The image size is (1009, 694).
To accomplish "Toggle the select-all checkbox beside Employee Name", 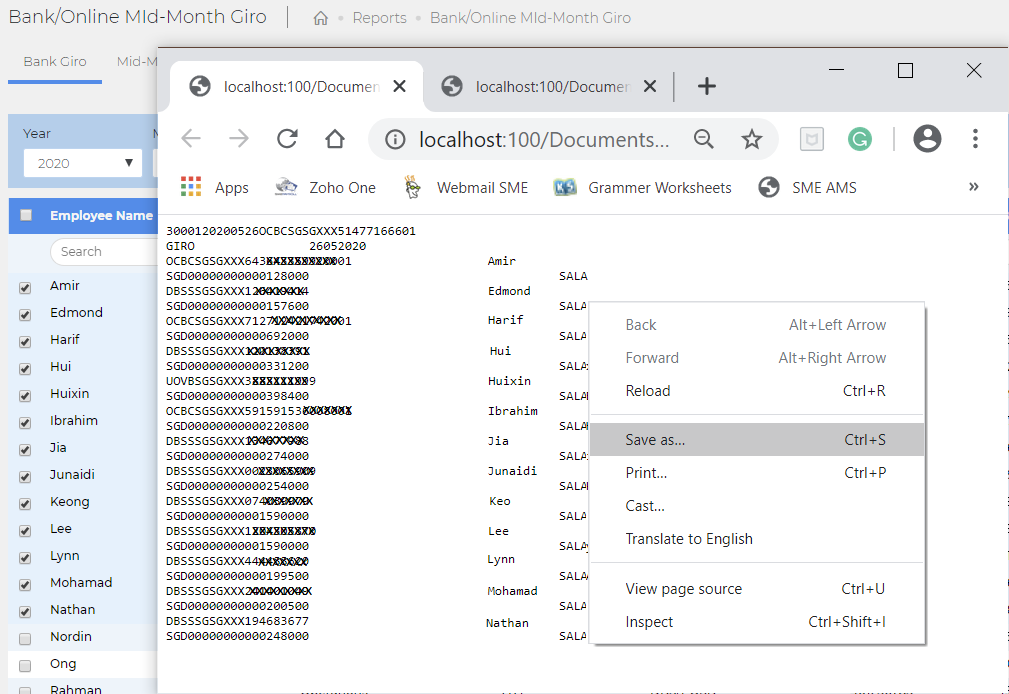I will coord(26,215).
